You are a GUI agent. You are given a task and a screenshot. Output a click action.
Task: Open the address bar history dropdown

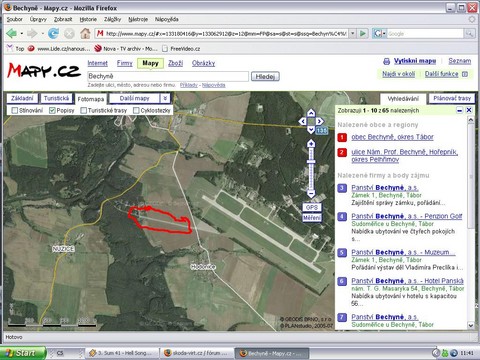click(x=352, y=34)
